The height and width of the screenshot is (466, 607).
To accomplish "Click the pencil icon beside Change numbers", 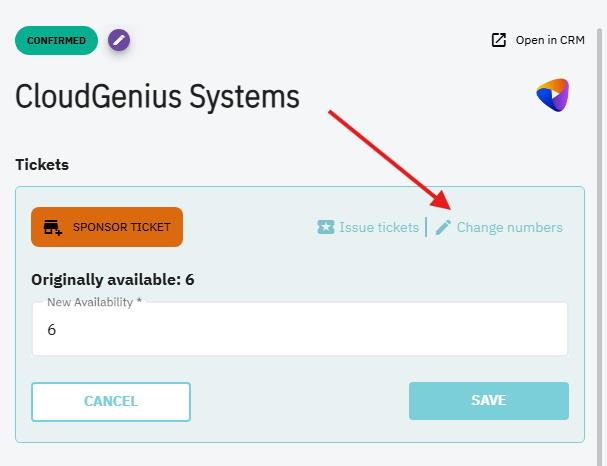I will (443, 227).
